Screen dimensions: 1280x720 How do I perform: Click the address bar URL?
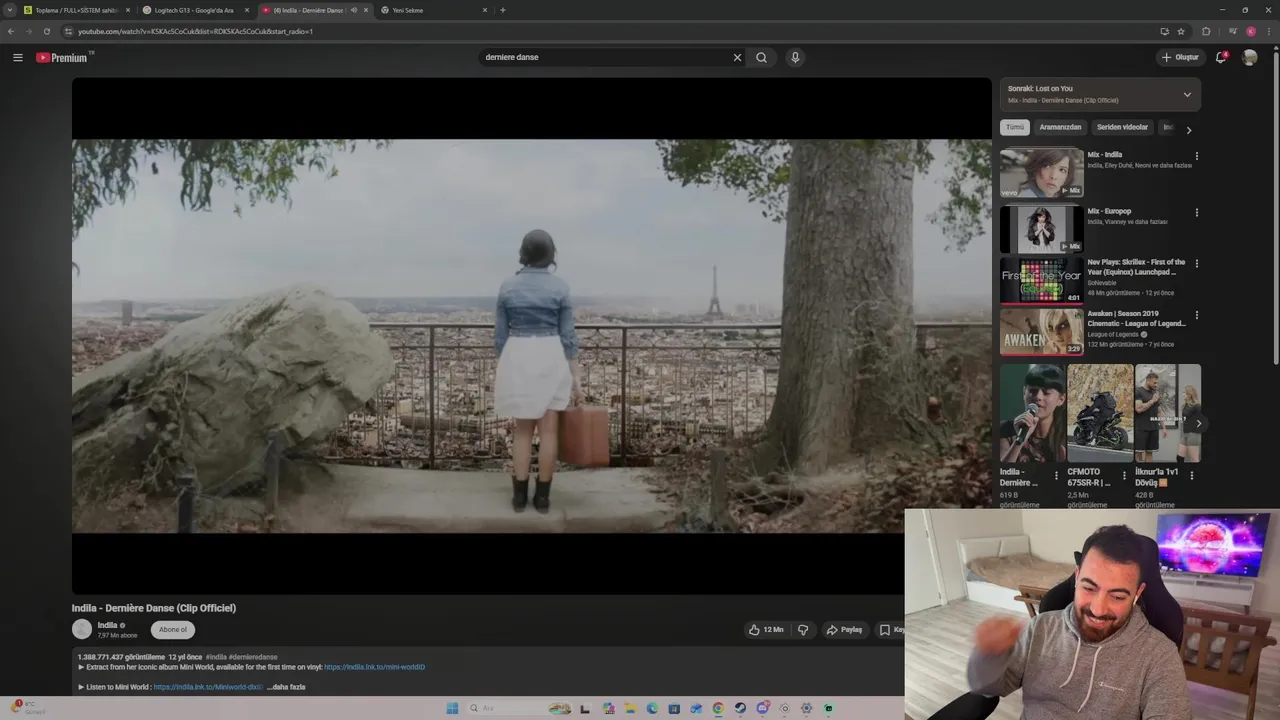[195, 31]
